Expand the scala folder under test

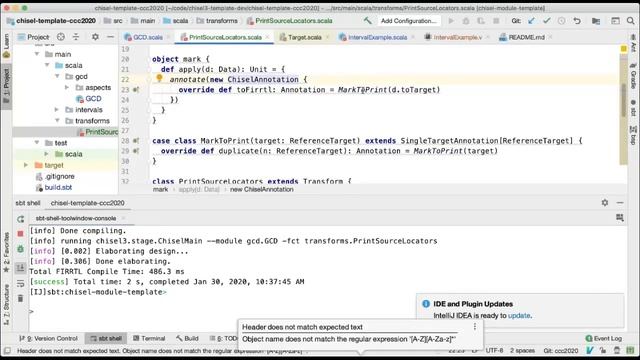pos(47,154)
